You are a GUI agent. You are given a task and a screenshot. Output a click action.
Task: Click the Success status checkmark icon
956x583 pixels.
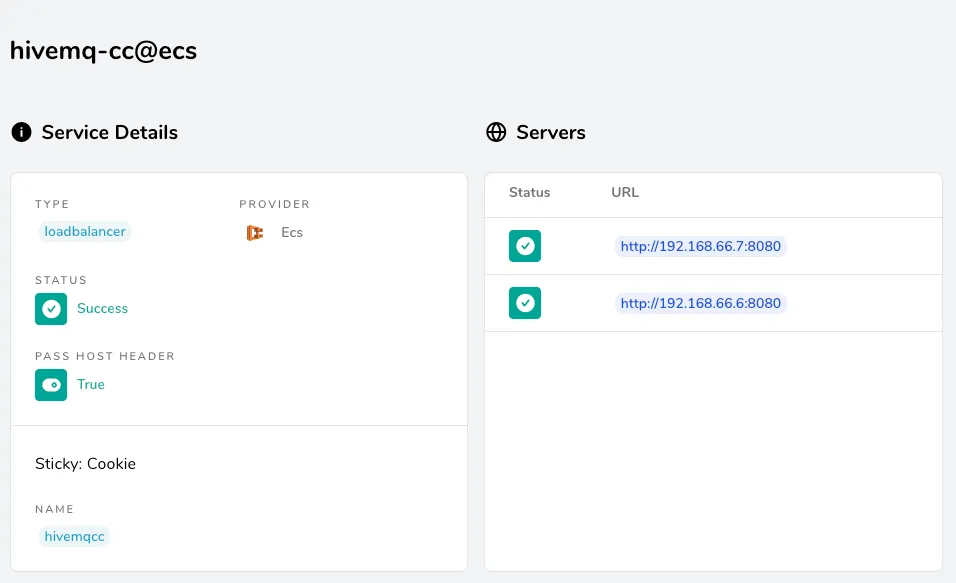(x=51, y=309)
